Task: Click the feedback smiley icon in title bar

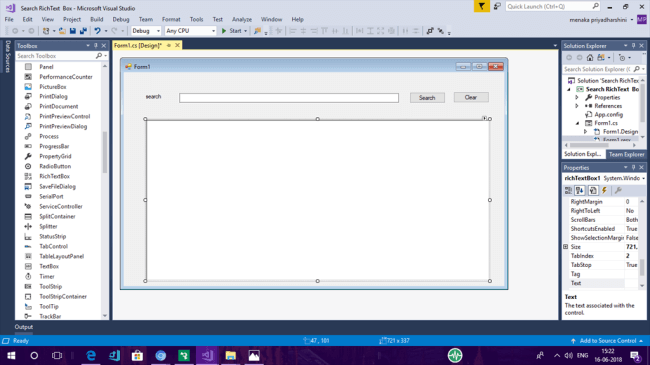Action: click(x=497, y=6)
